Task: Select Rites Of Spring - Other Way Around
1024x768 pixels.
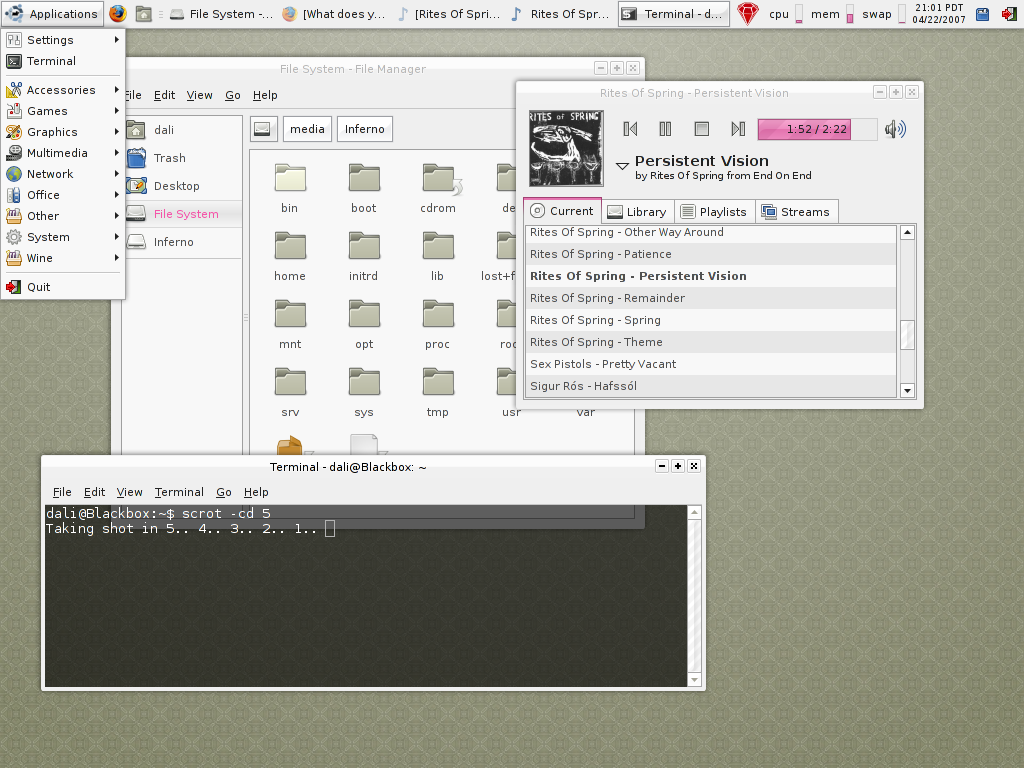Action: 711,232
